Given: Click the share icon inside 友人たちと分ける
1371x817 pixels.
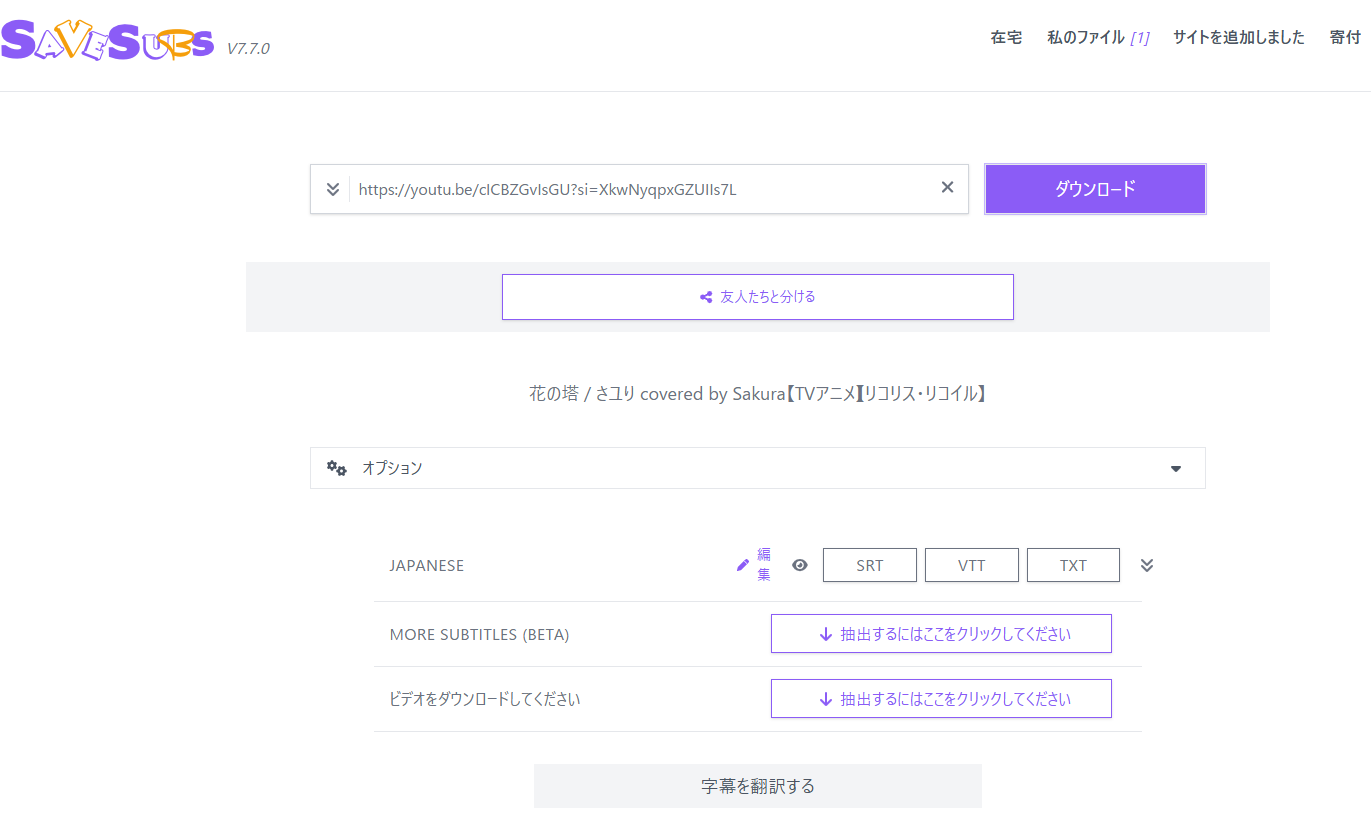Looking at the screenshot, I should tap(707, 296).
